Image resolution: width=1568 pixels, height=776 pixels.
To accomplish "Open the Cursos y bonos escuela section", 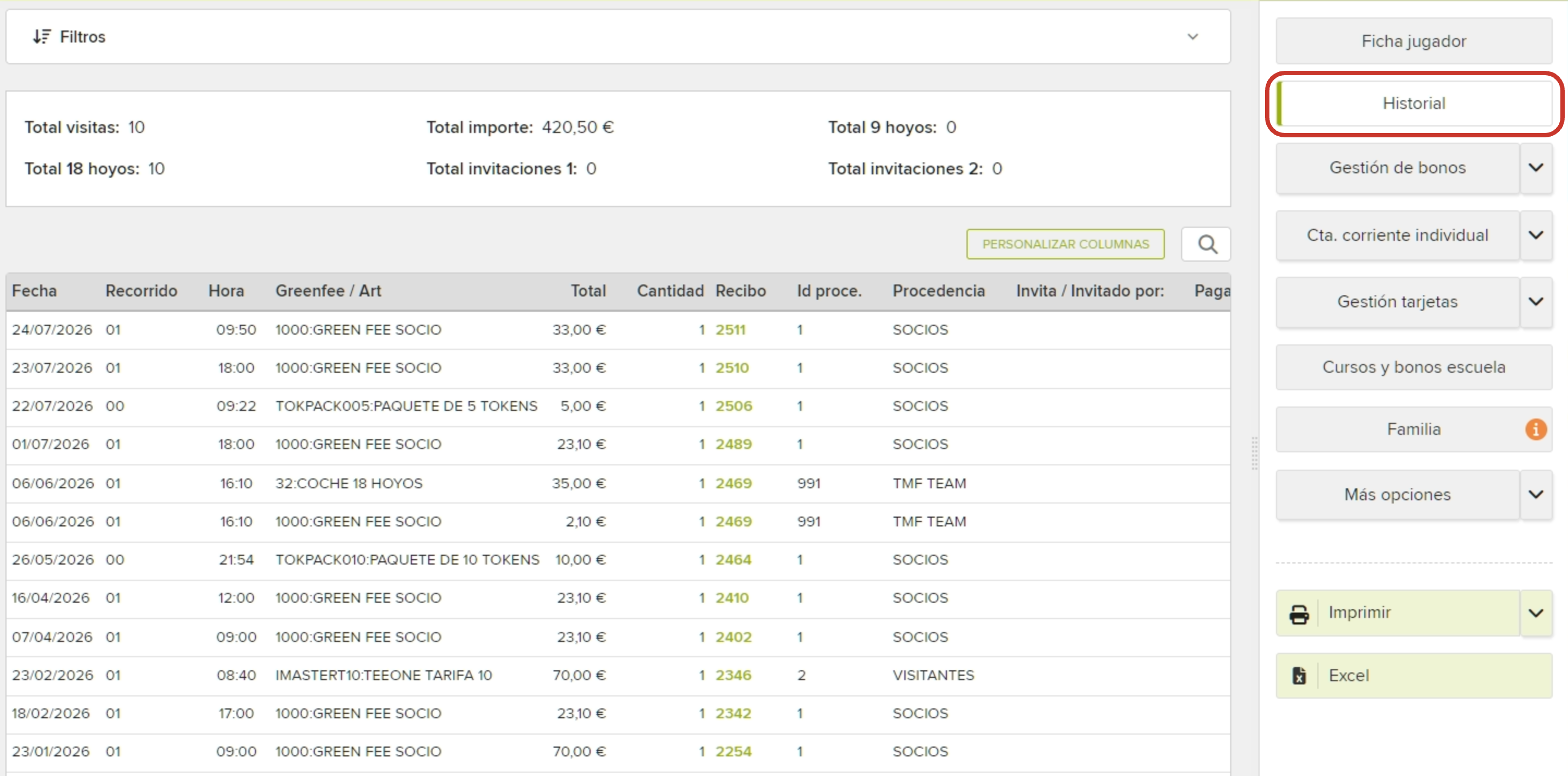I will tap(1413, 367).
